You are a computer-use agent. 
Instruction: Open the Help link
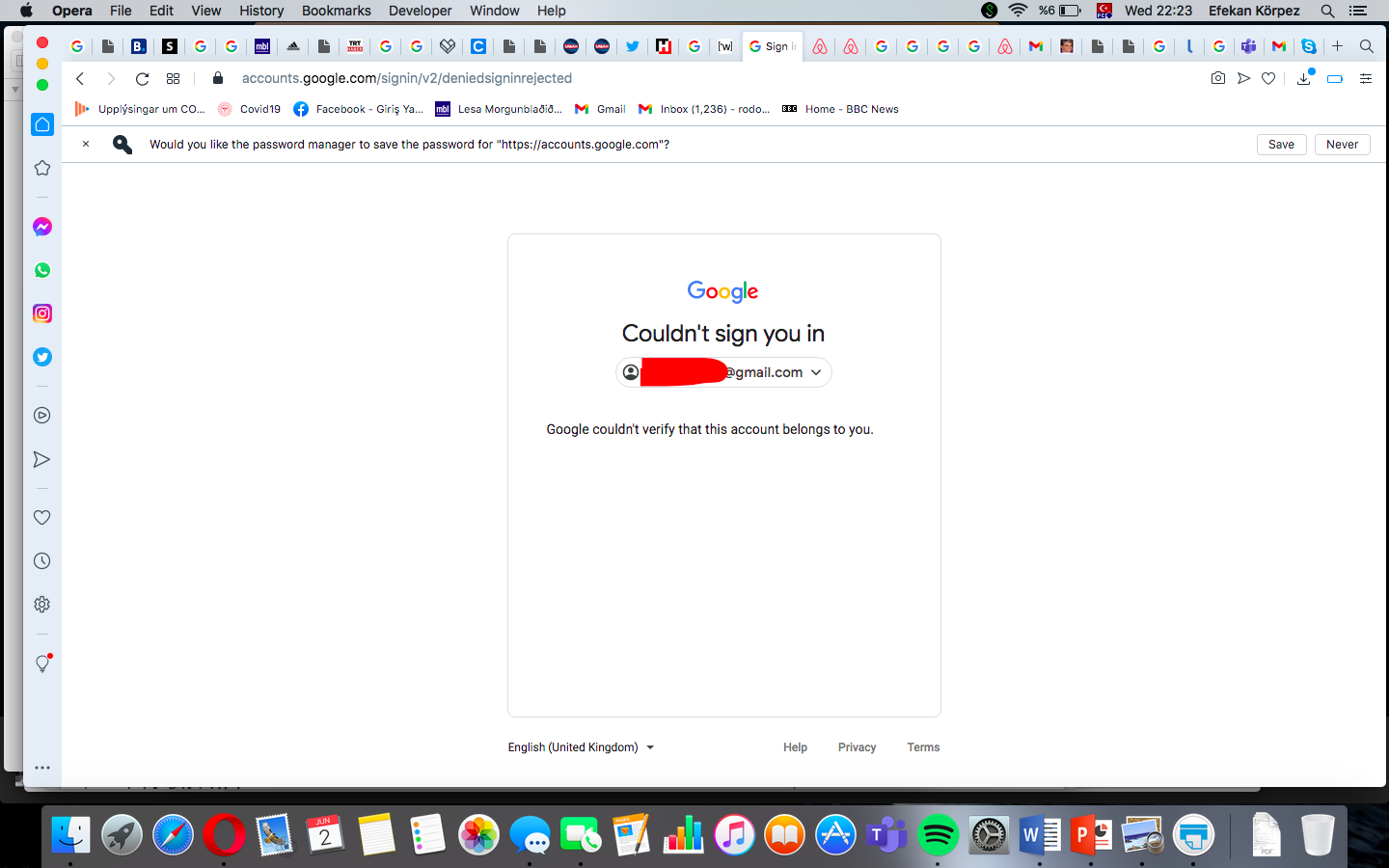click(x=796, y=747)
